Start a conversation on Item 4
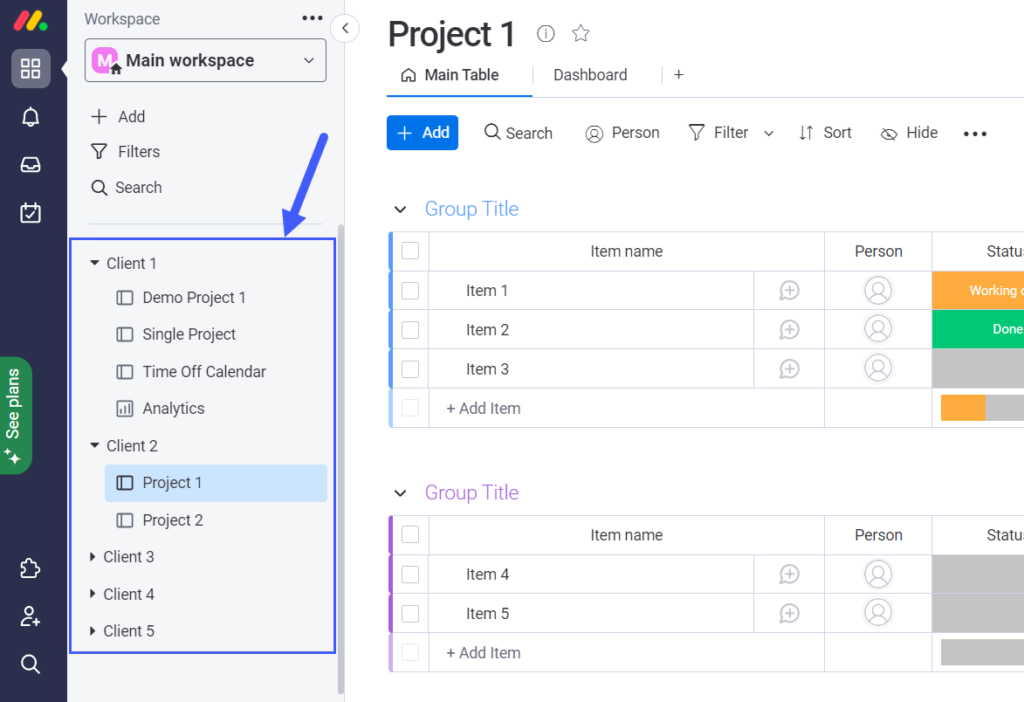The height and width of the screenshot is (702, 1024). (x=789, y=574)
